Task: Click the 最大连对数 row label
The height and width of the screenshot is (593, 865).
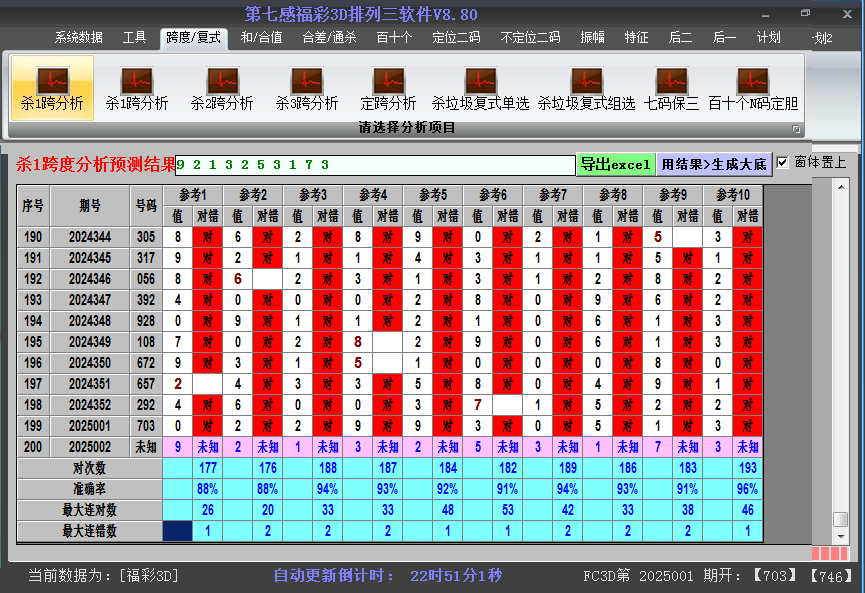Action: (89, 510)
